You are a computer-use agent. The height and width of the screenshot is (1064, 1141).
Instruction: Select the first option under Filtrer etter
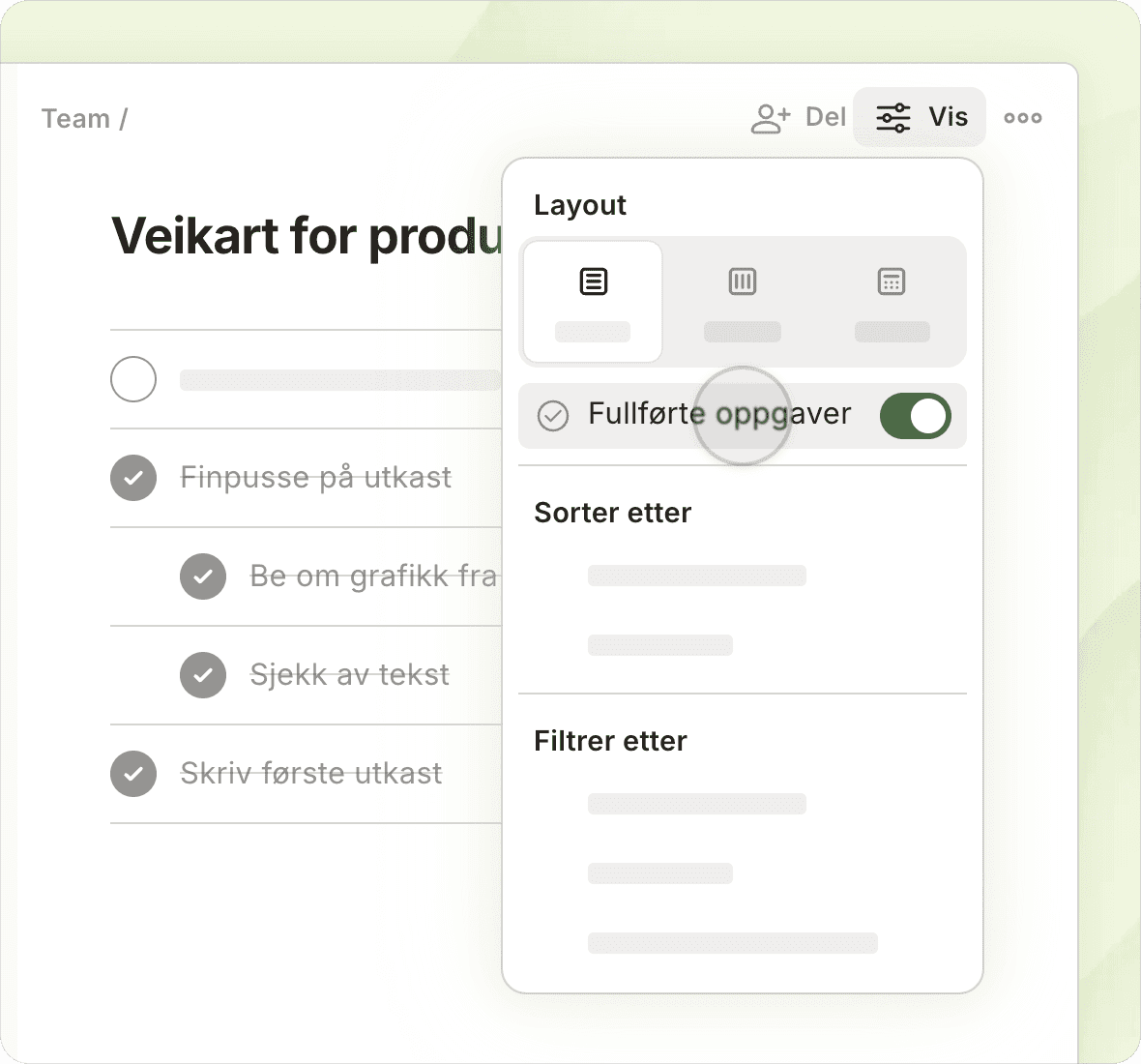[x=696, y=804]
